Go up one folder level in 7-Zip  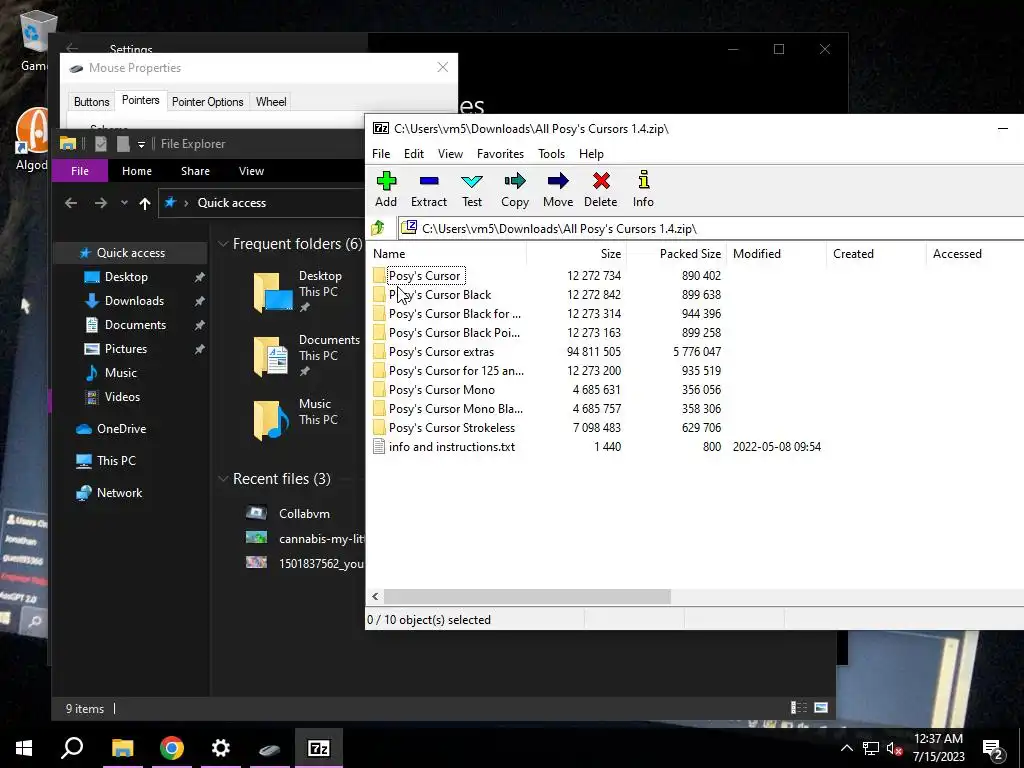point(377,228)
